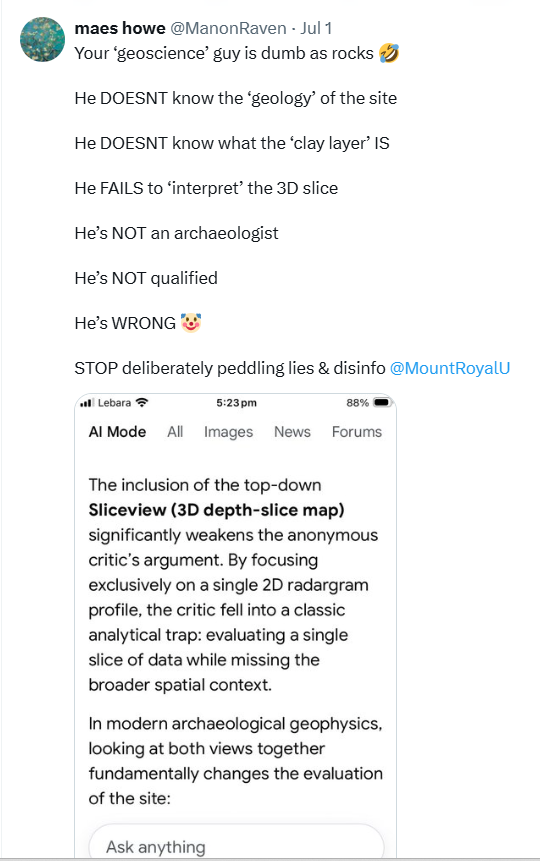
Task: Switch to the News tab
Action: tap(292, 432)
